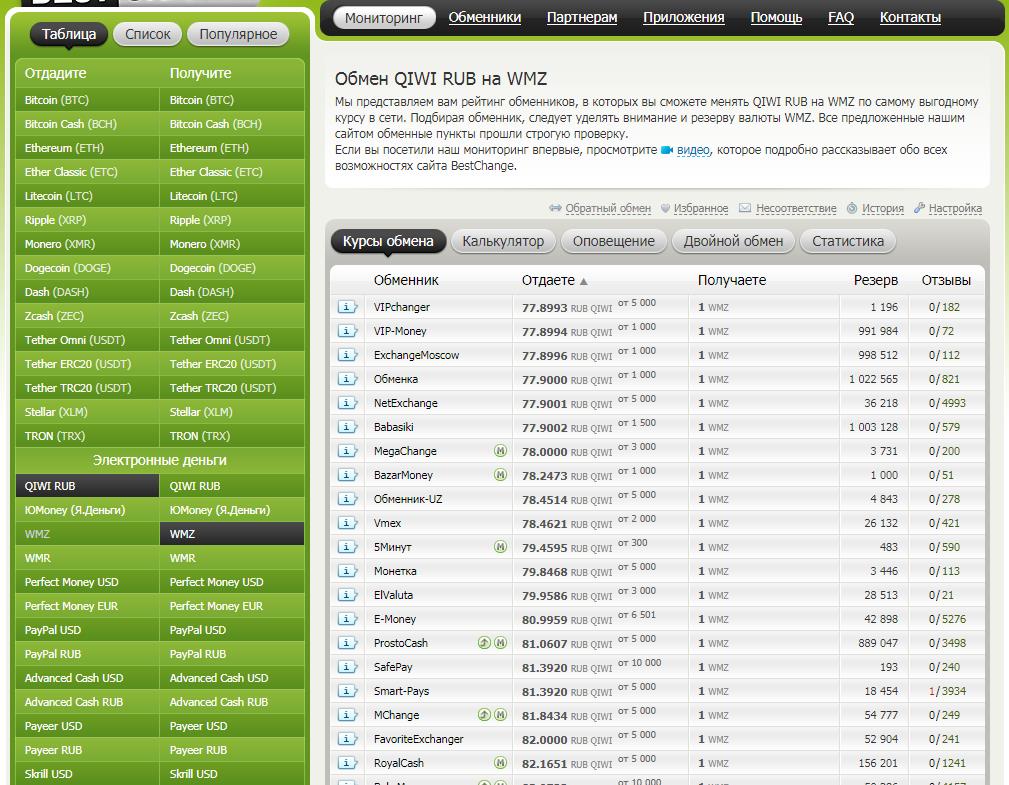Open info icon for VIP-Money row
This screenshot has width=1009, height=785.
pyautogui.click(x=347, y=331)
